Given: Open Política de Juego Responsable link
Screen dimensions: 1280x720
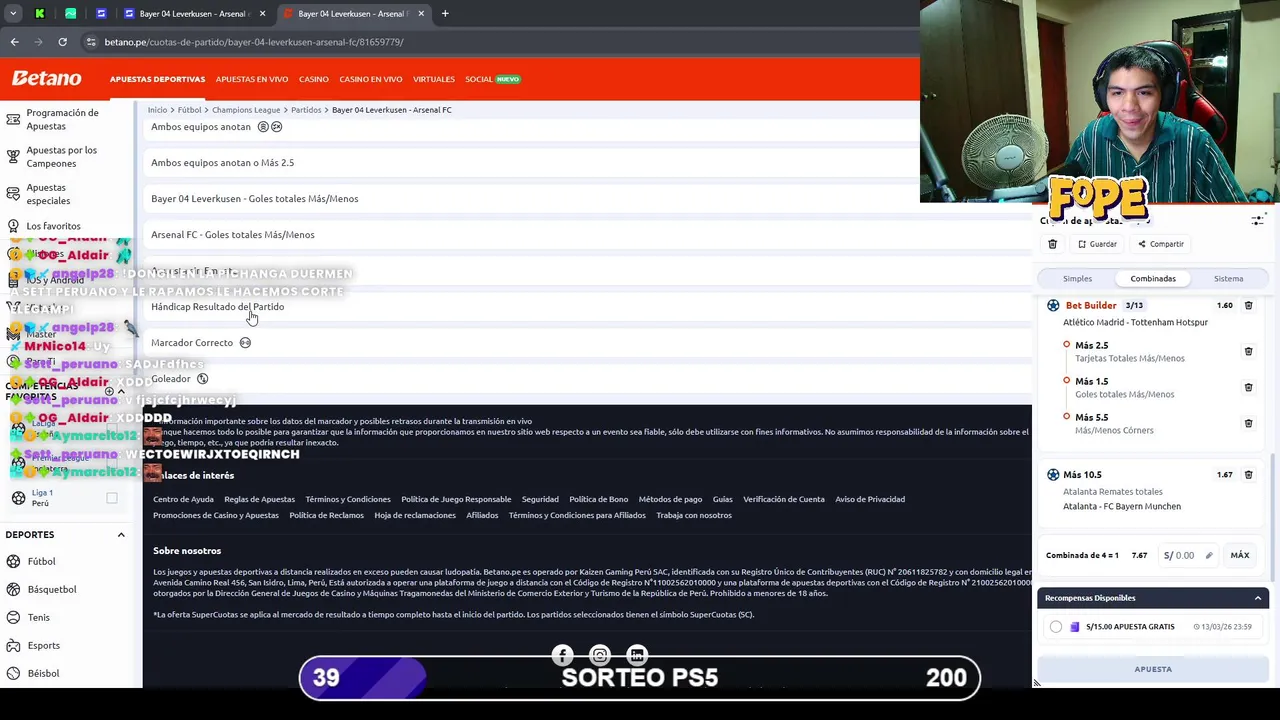Looking at the screenshot, I should tap(456, 499).
